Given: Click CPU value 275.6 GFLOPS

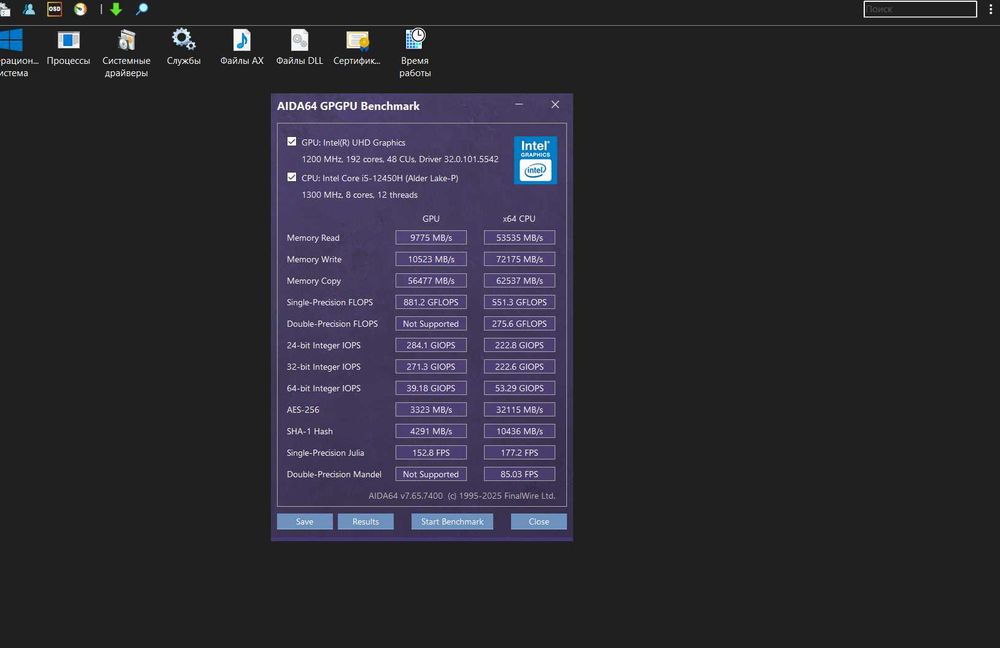Looking at the screenshot, I should (x=519, y=323).
